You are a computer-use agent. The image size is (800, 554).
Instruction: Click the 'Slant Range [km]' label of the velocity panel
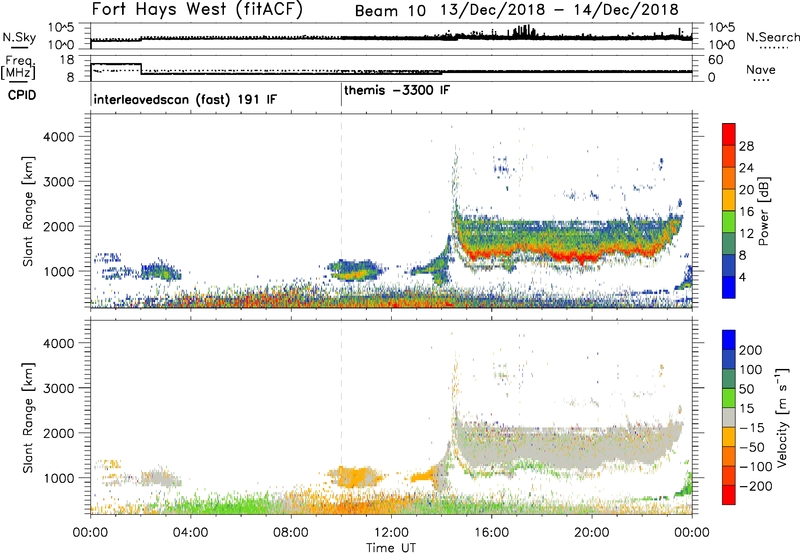28,418
